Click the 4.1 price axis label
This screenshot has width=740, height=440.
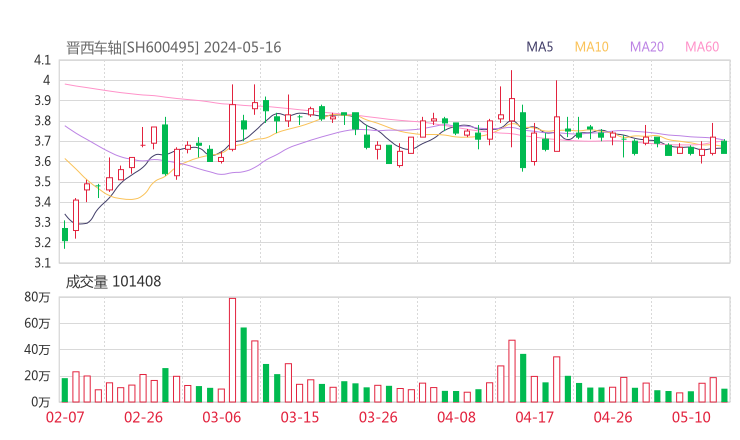(x=42, y=60)
